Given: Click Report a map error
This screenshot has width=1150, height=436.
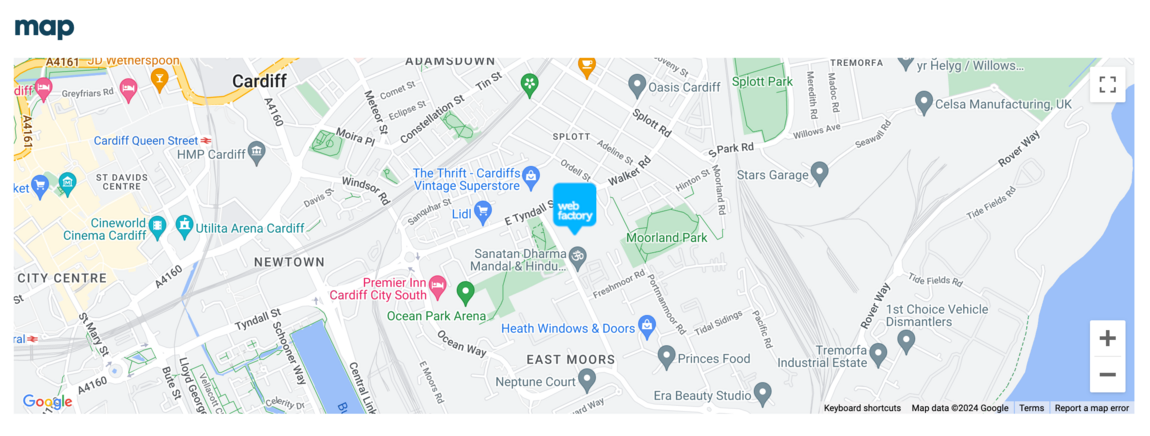Looking at the screenshot, I should (x=1091, y=408).
